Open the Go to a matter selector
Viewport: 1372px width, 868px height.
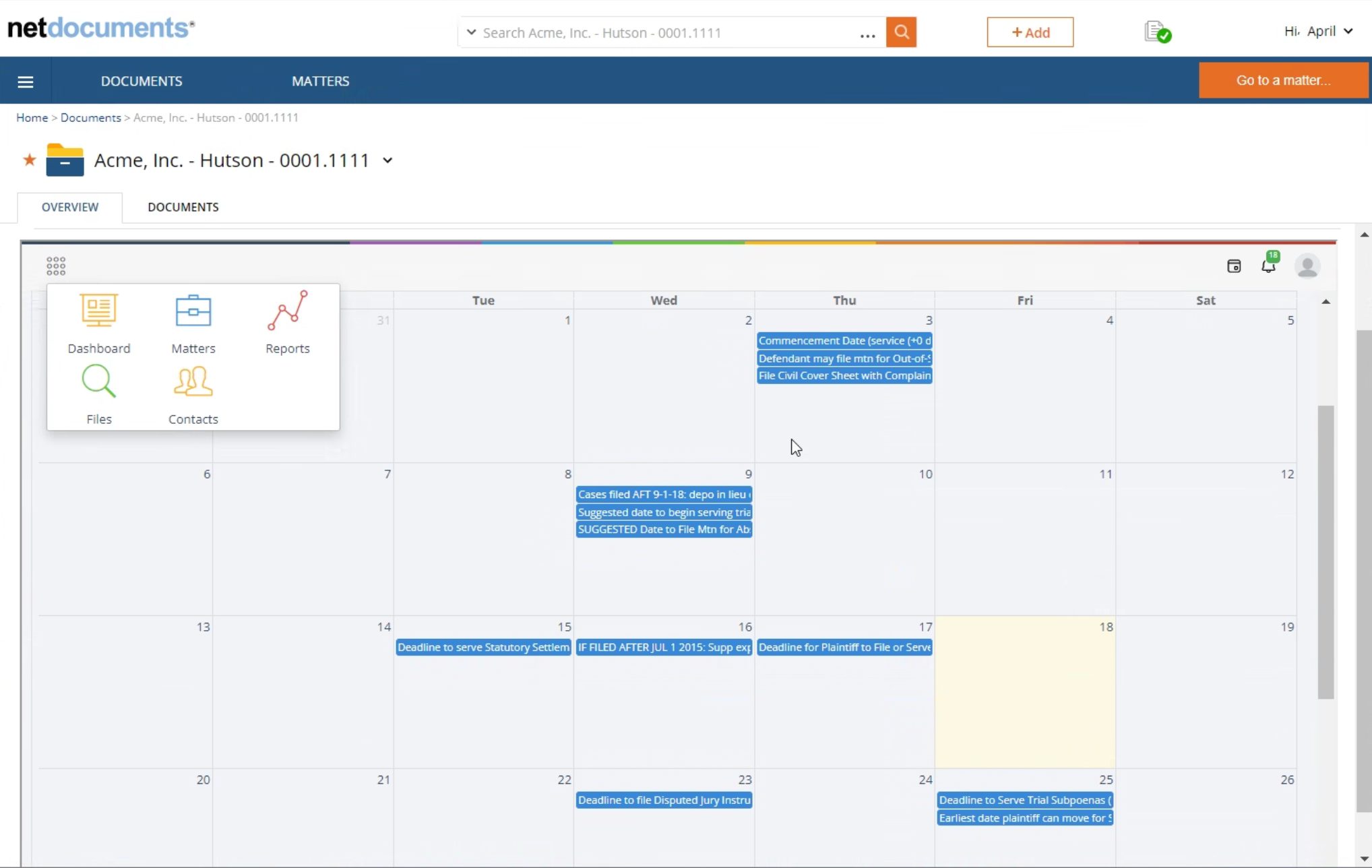1283,80
